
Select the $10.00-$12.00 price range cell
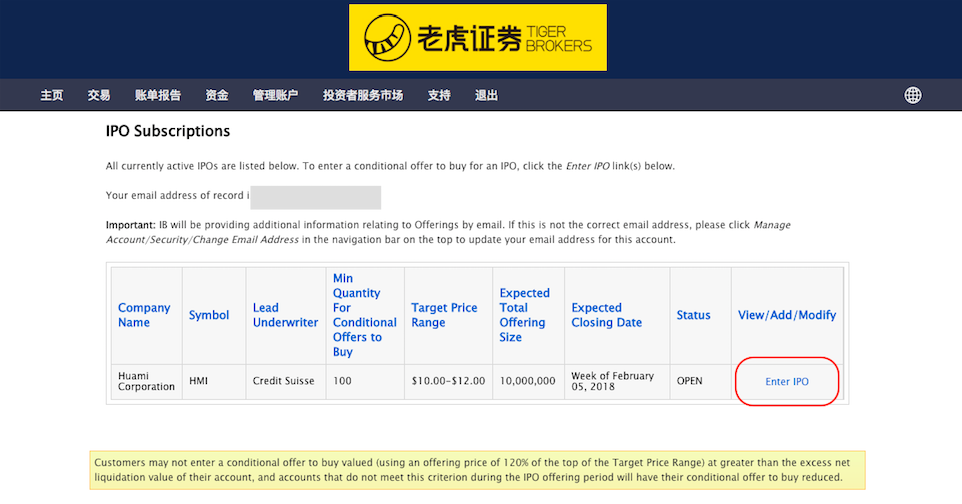[448, 381]
